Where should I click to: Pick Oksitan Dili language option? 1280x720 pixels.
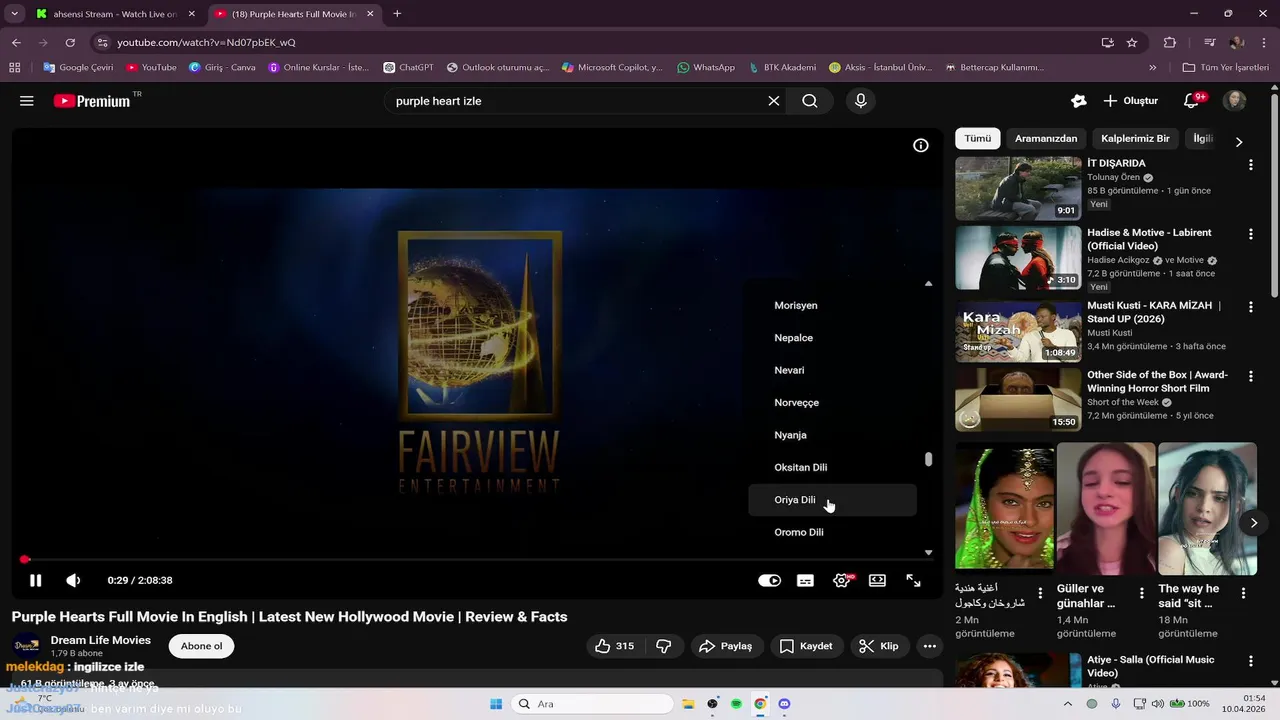832,467
